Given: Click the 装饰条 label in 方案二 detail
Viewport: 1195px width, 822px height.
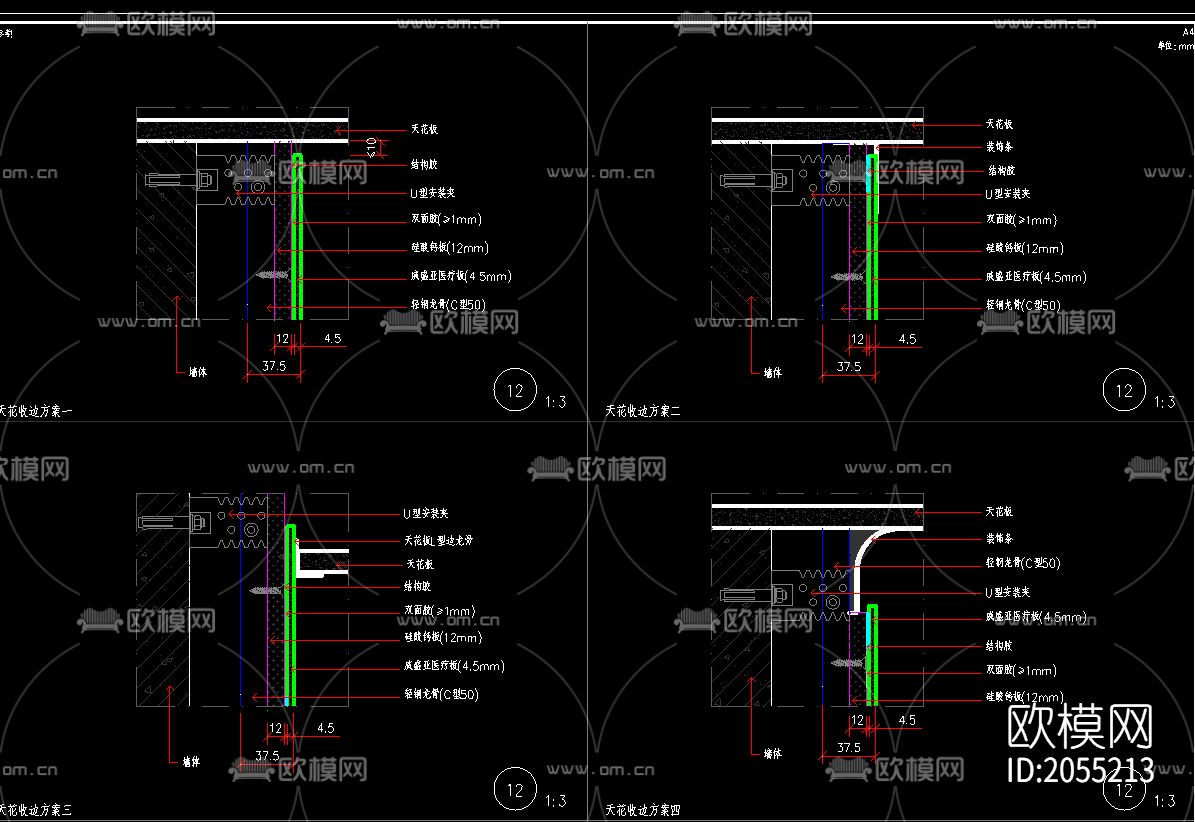Looking at the screenshot, I should click(x=999, y=146).
